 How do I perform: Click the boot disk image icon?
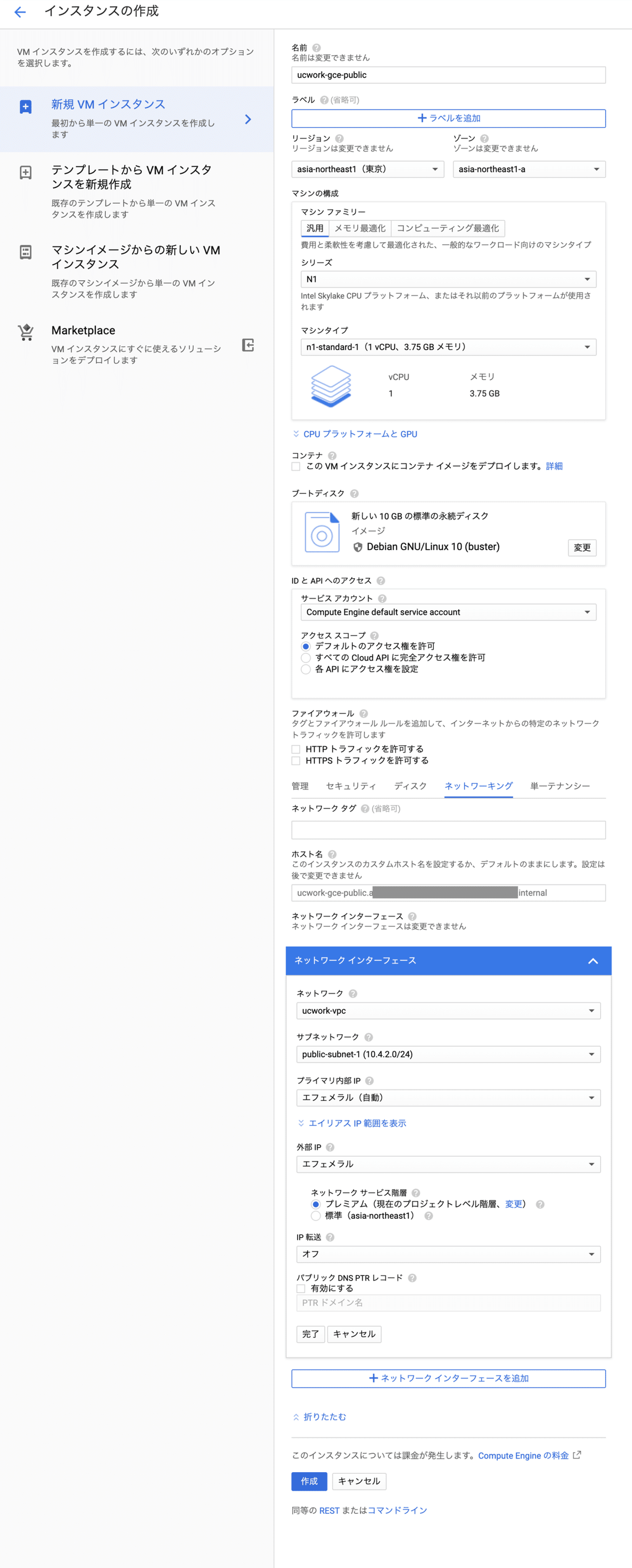point(322,532)
